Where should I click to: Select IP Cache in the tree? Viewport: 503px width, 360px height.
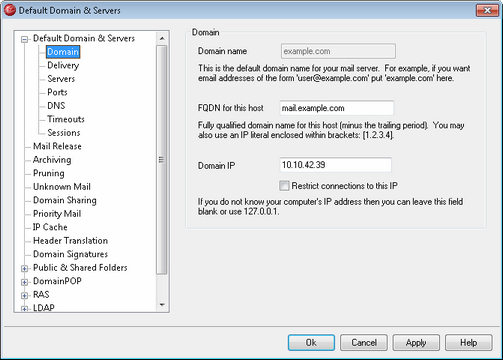click(x=50, y=227)
